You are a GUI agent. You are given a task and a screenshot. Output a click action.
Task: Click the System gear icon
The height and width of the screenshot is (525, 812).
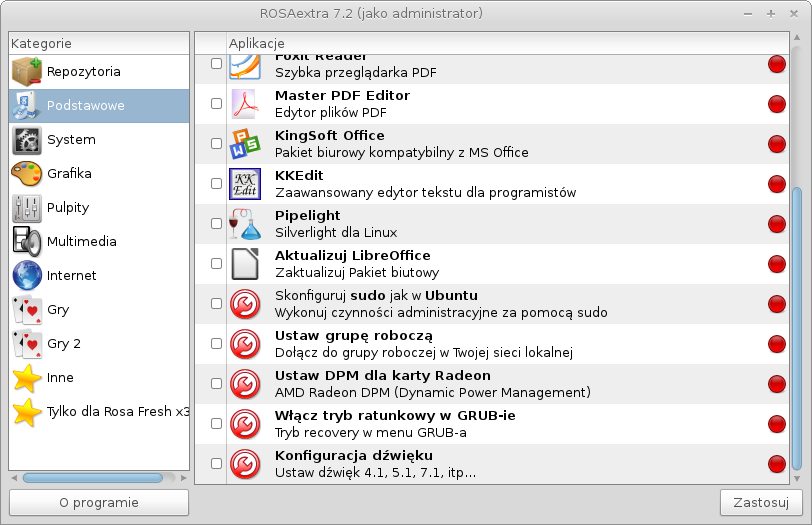tap(26, 140)
